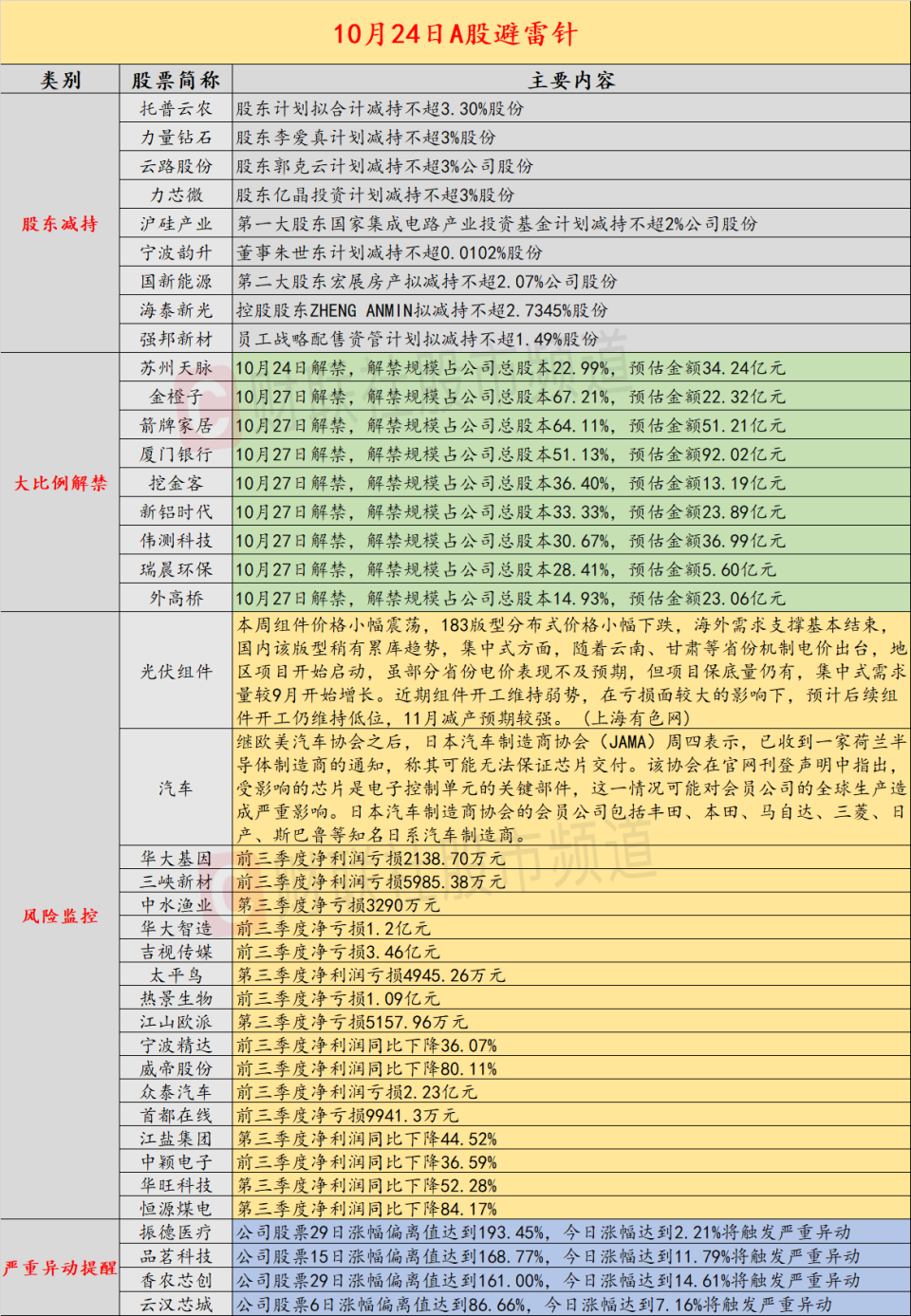Click the 大比例解禁 category cell
This screenshot has height=1316, width=911.
[x=60, y=483]
